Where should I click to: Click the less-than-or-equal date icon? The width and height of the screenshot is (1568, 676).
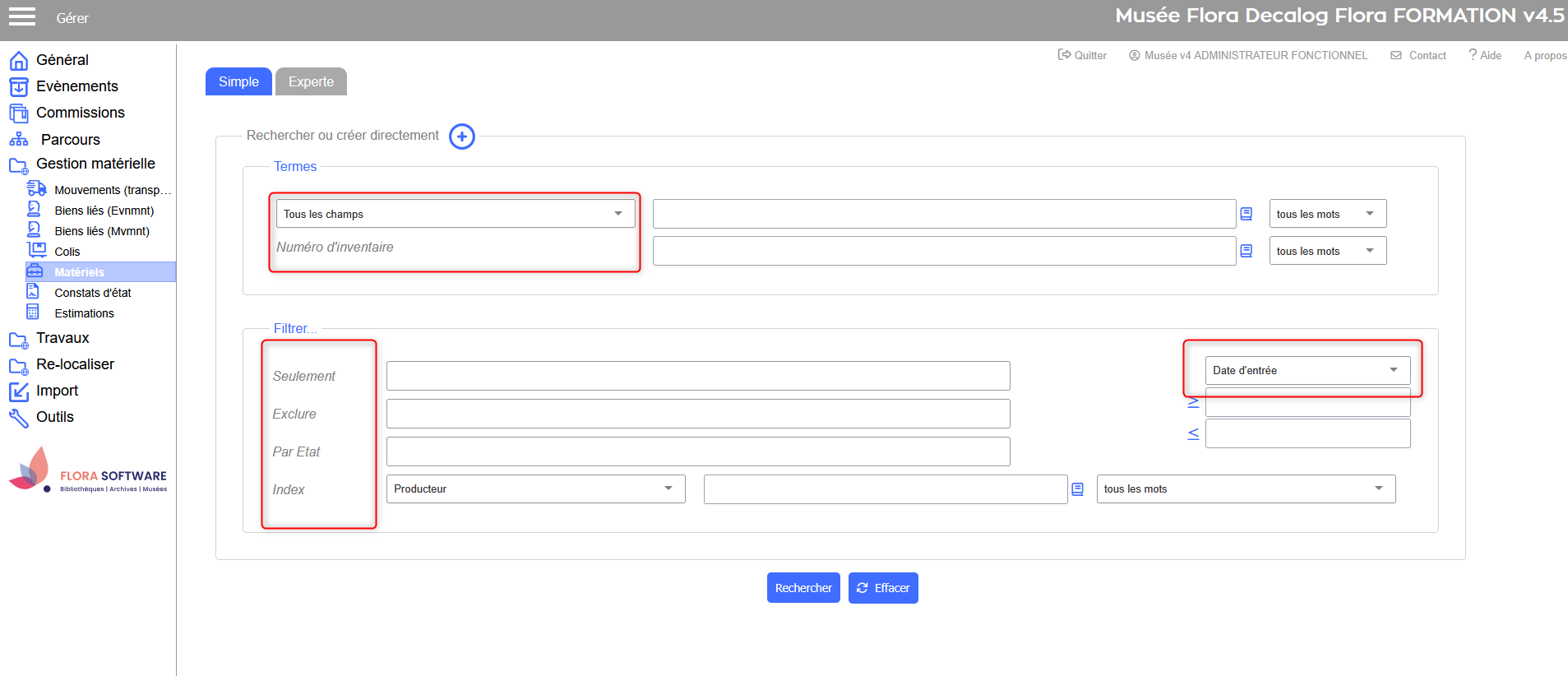pyautogui.click(x=1193, y=433)
